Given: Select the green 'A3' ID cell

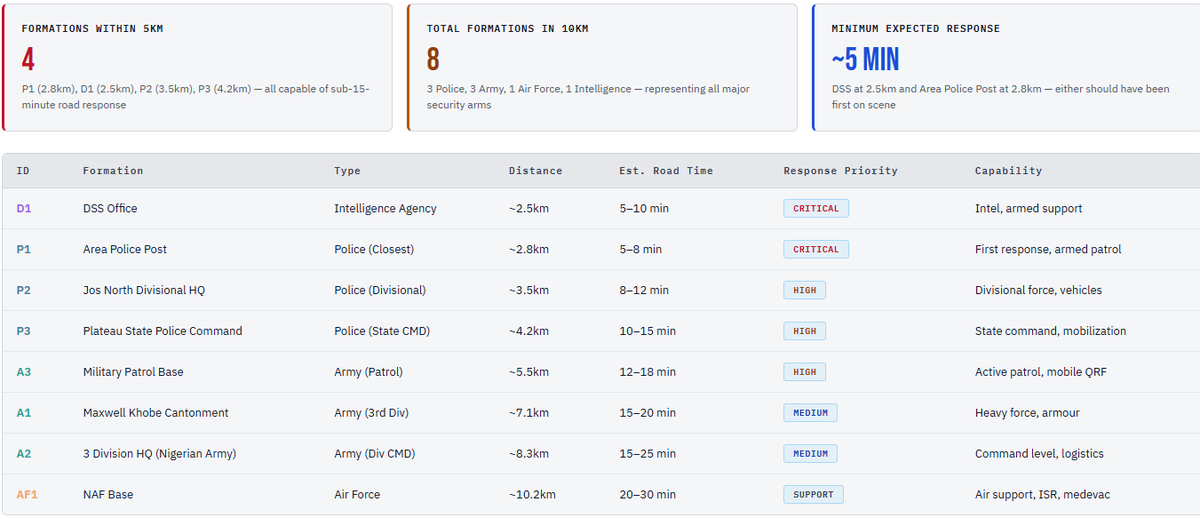Looking at the screenshot, I should coord(24,372).
